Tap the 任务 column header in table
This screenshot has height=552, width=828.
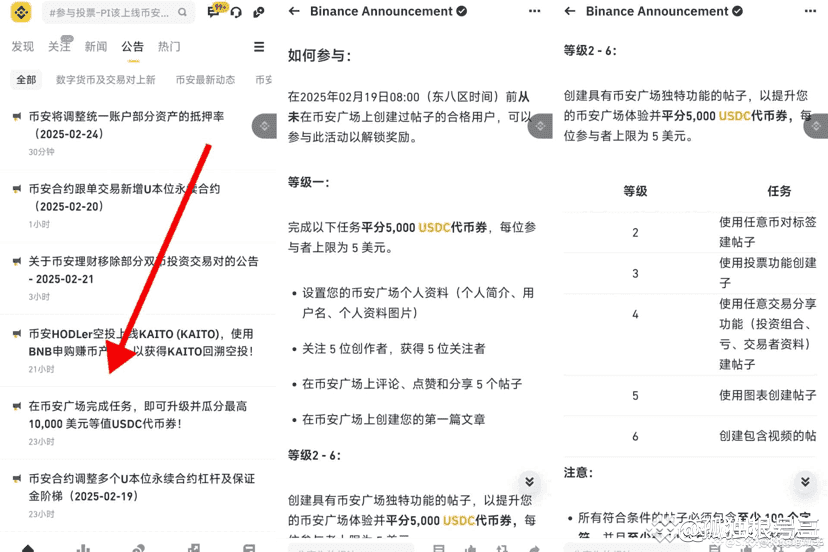click(779, 191)
